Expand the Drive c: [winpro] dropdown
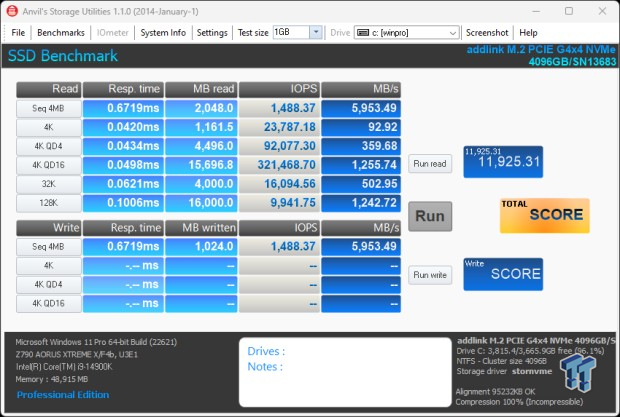This screenshot has width=620, height=417. tap(455, 32)
